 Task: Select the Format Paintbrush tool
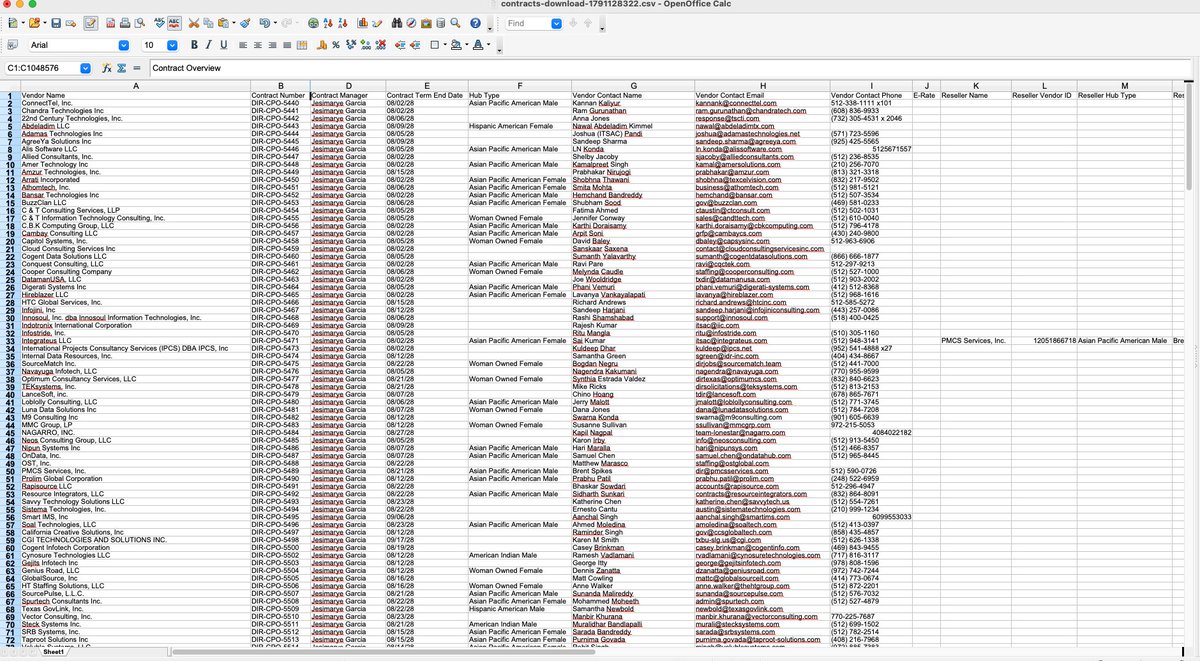pyautogui.click(x=246, y=23)
